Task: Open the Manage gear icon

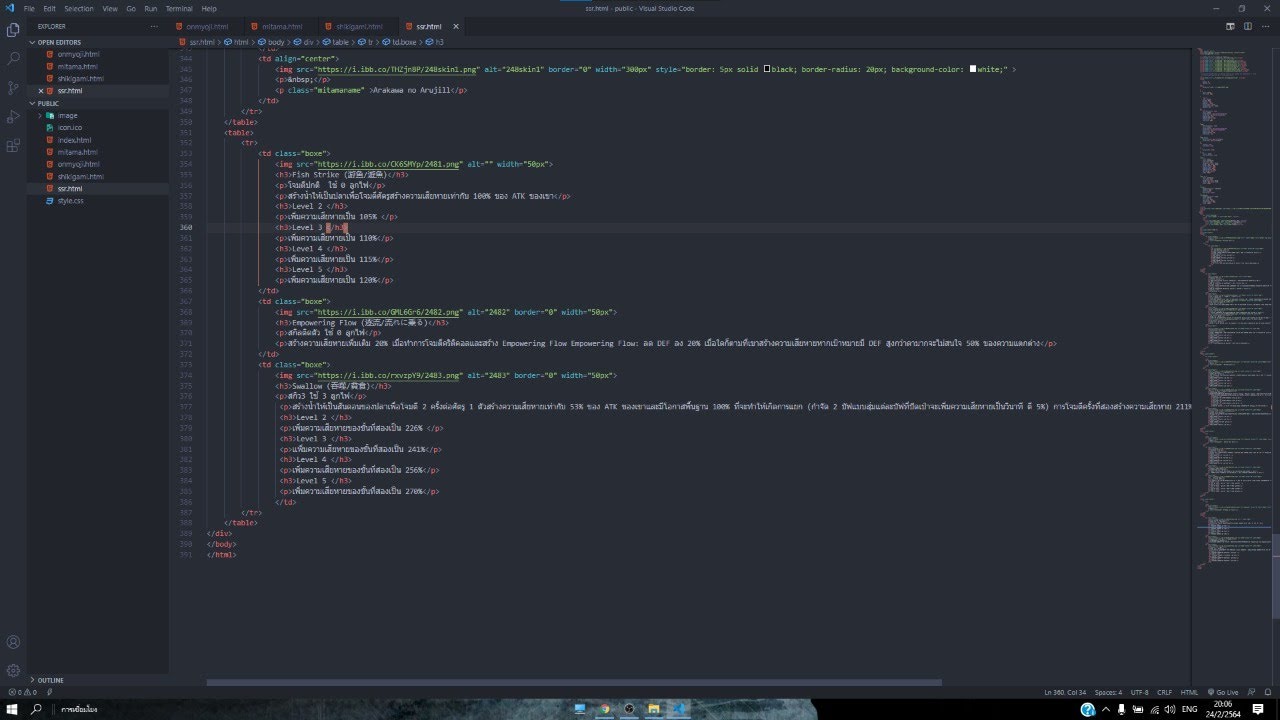Action: [13, 671]
